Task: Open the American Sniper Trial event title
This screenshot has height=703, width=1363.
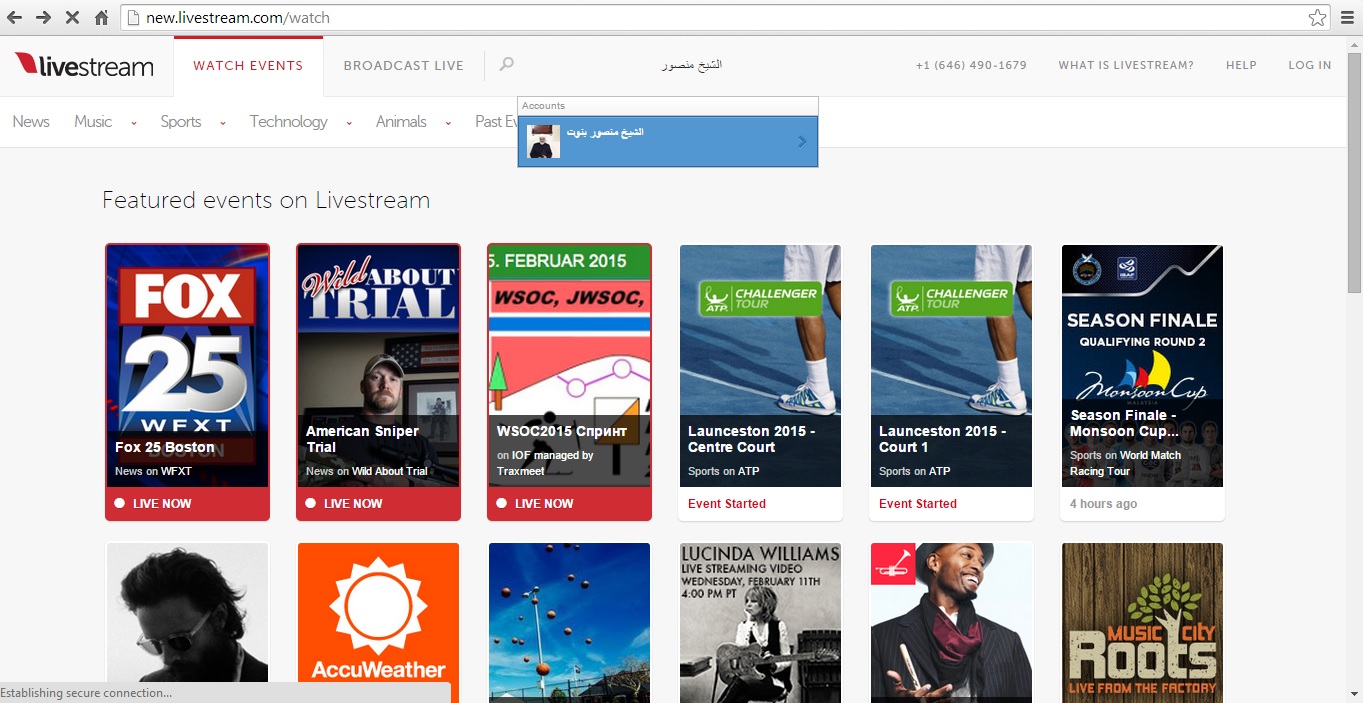Action: click(363, 439)
